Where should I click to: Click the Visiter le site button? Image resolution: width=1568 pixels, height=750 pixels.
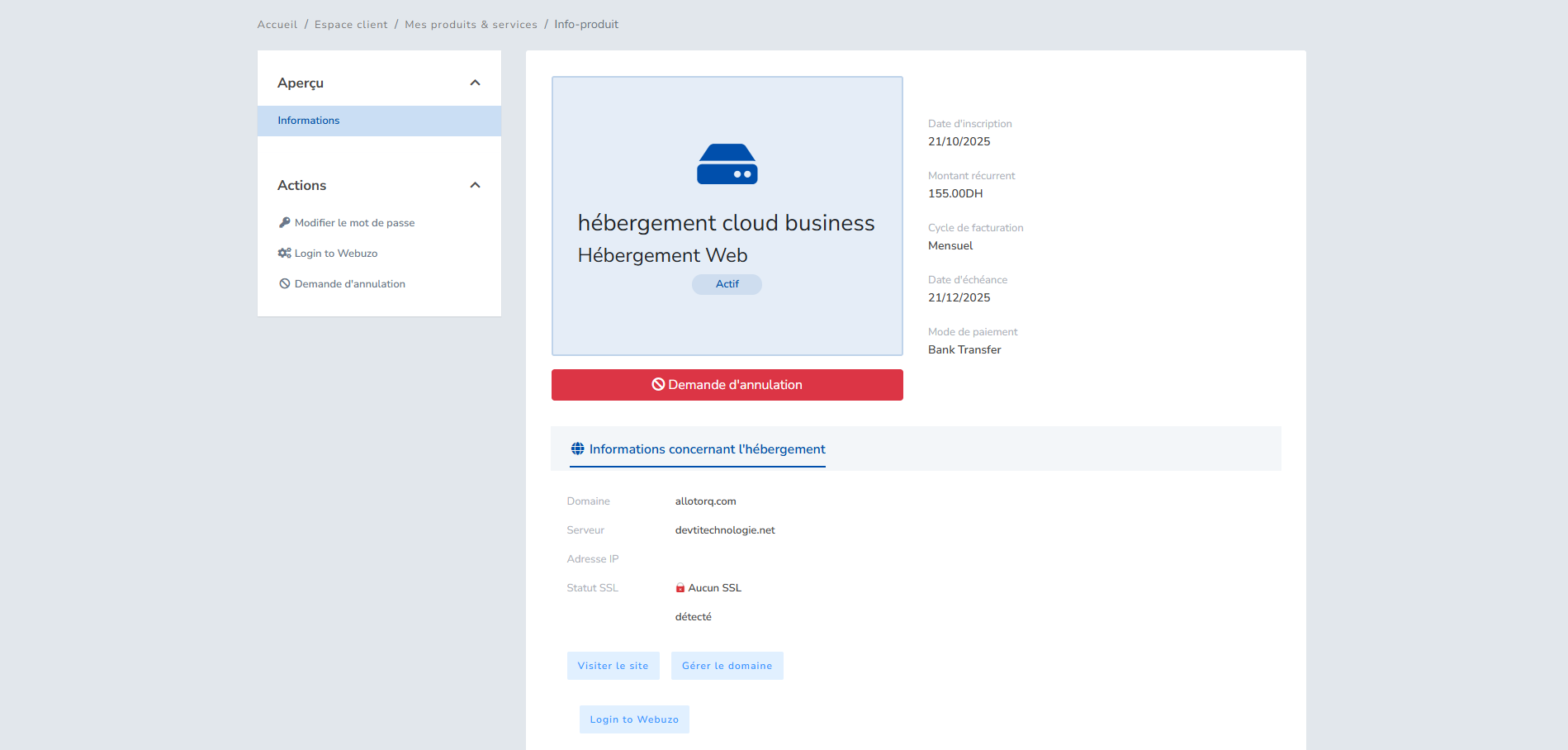(x=613, y=666)
